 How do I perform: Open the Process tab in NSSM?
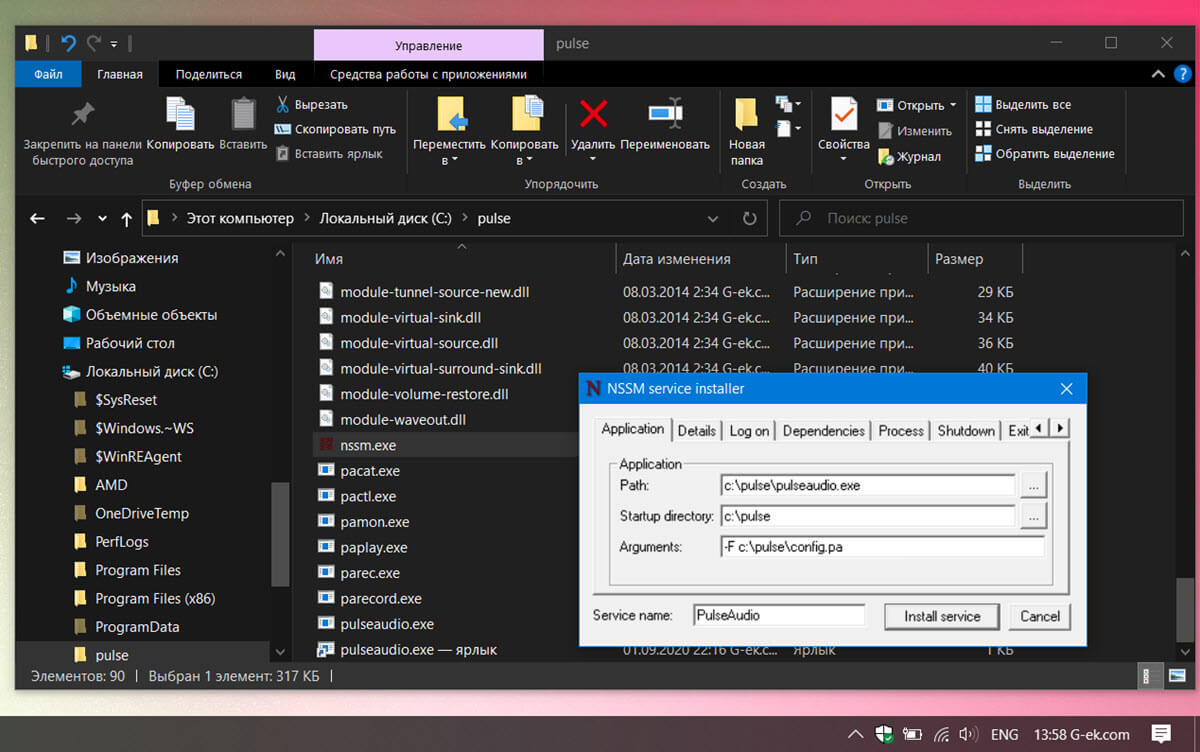click(901, 431)
